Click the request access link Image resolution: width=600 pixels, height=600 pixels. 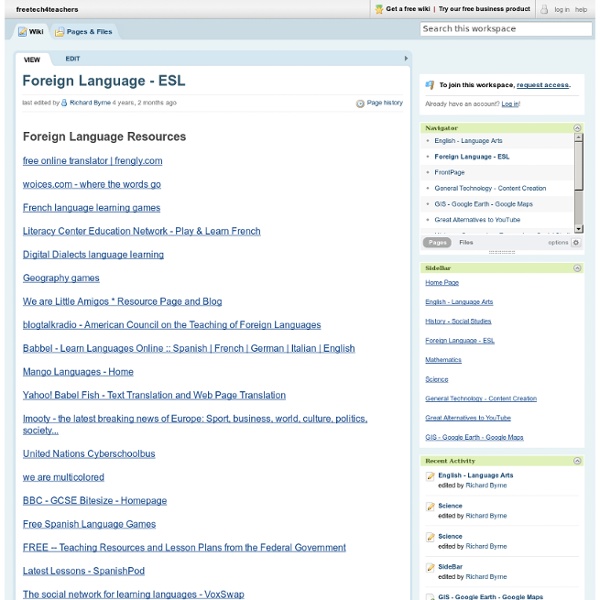pyautogui.click(x=543, y=85)
